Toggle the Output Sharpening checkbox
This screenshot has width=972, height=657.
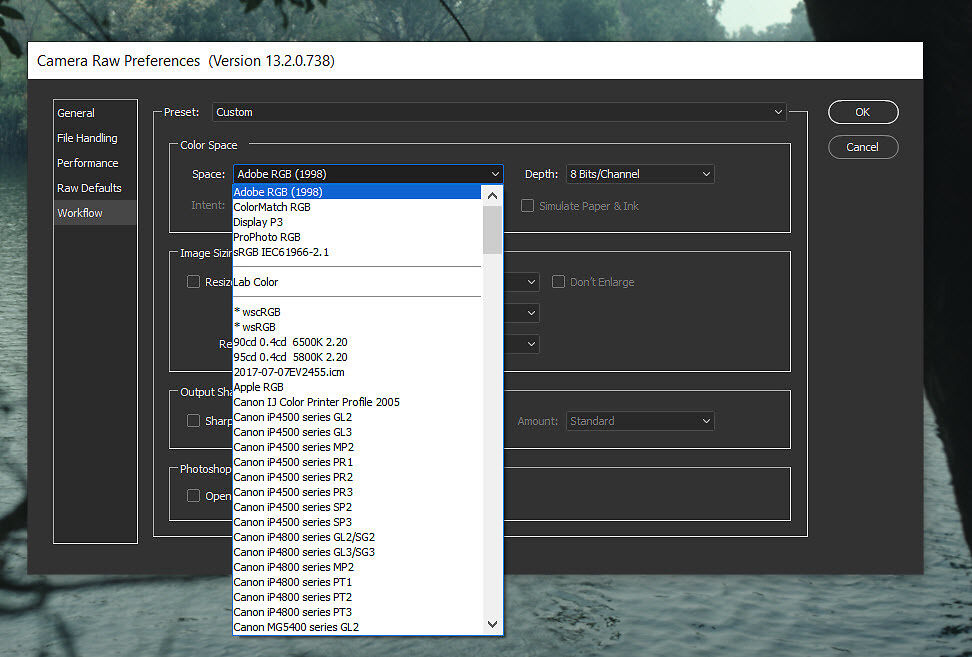[193, 421]
